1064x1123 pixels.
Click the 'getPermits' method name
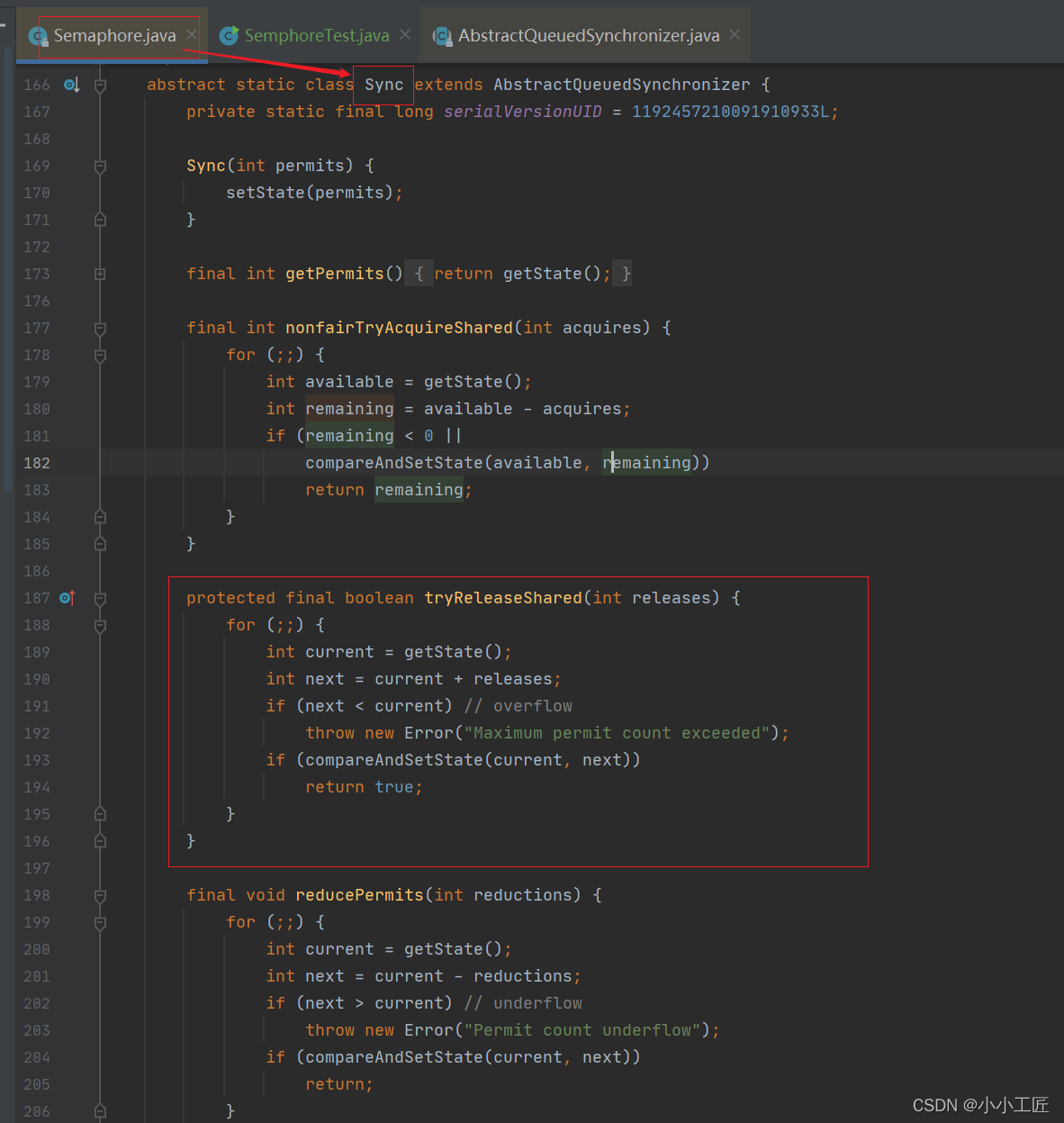tap(335, 274)
